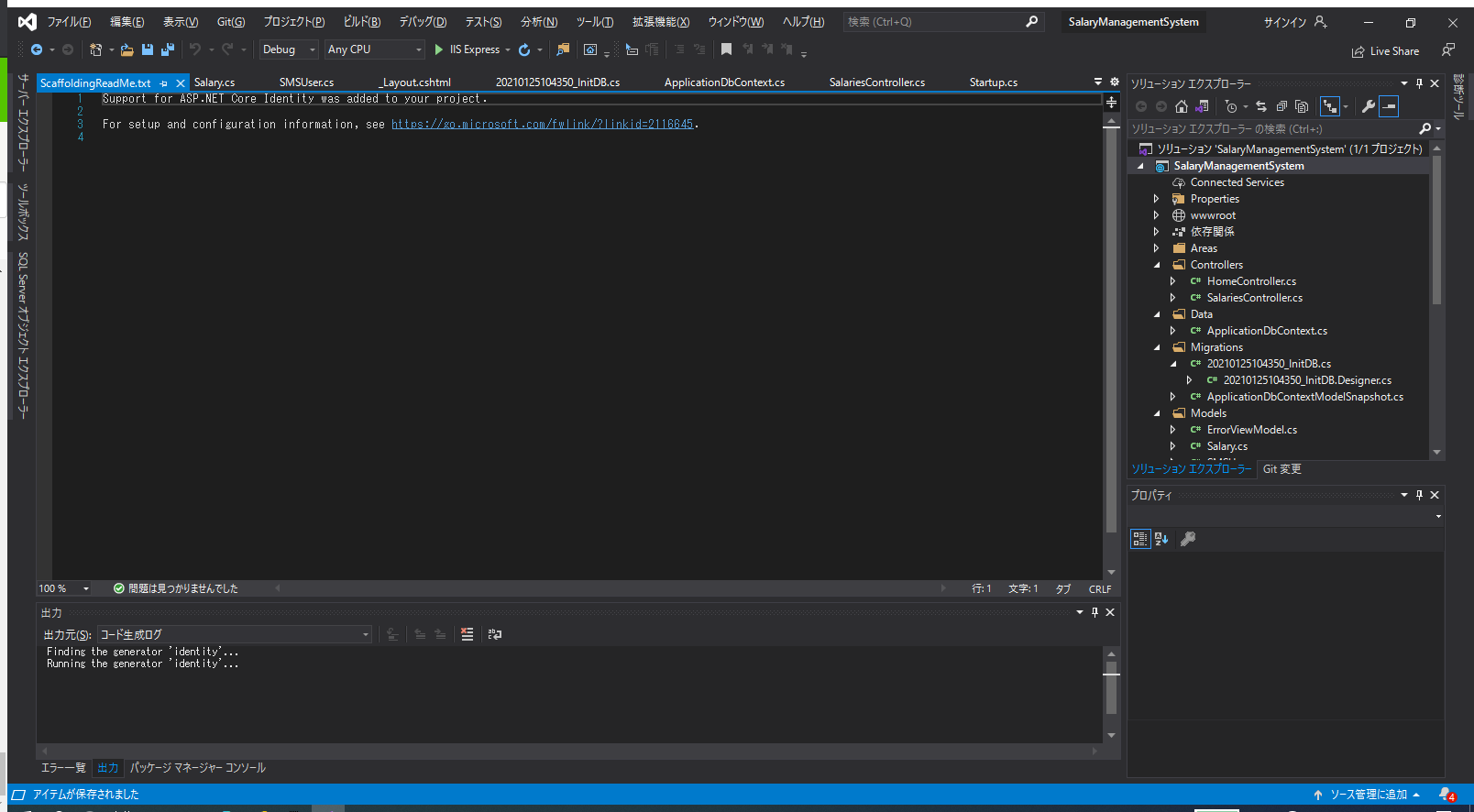Toggle auto-hide pin on Properties panel
Screen dimensions: 1474x812
pos(1420,495)
